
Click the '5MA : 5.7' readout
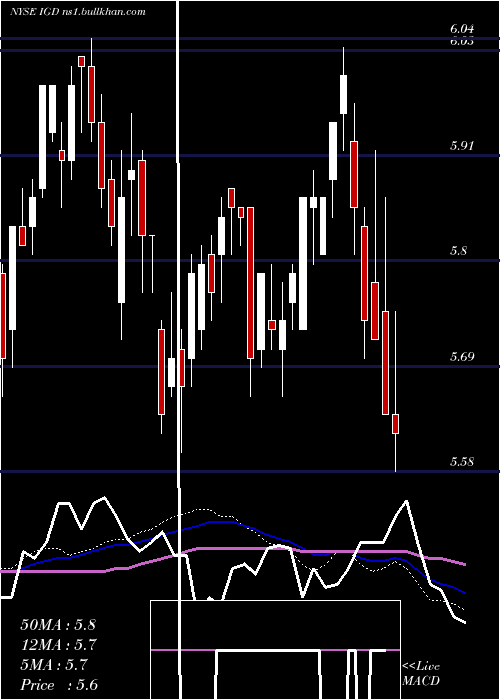tap(53, 665)
